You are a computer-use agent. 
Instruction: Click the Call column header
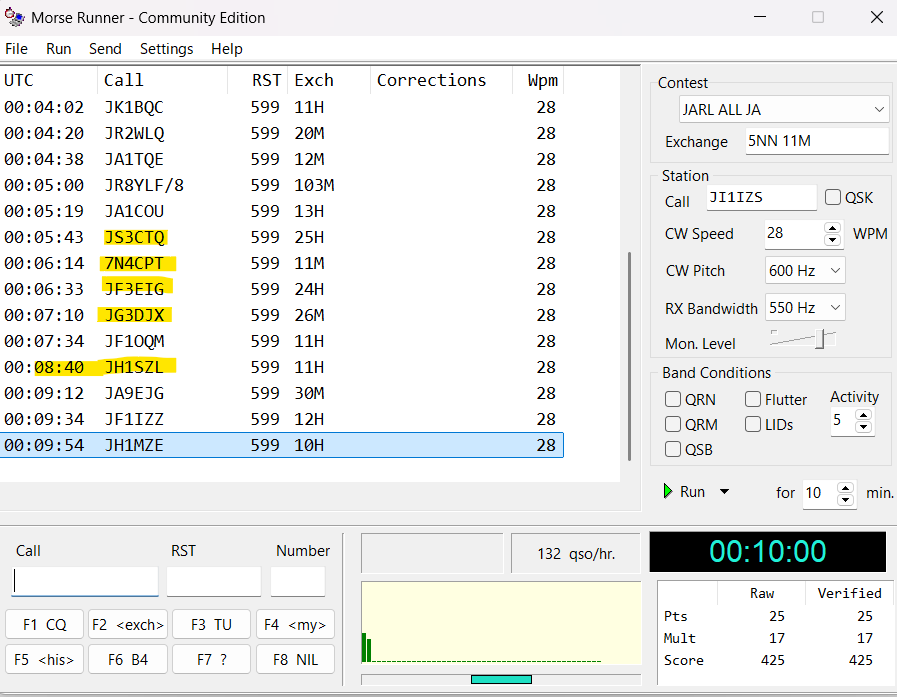(162, 80)
